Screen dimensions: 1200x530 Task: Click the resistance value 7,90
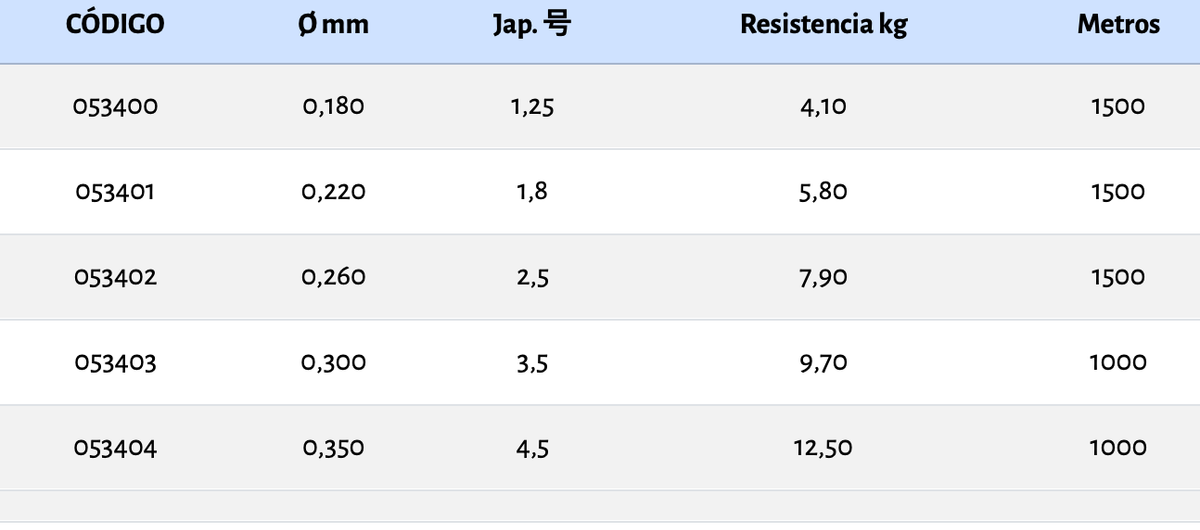[x=823, y=277]
